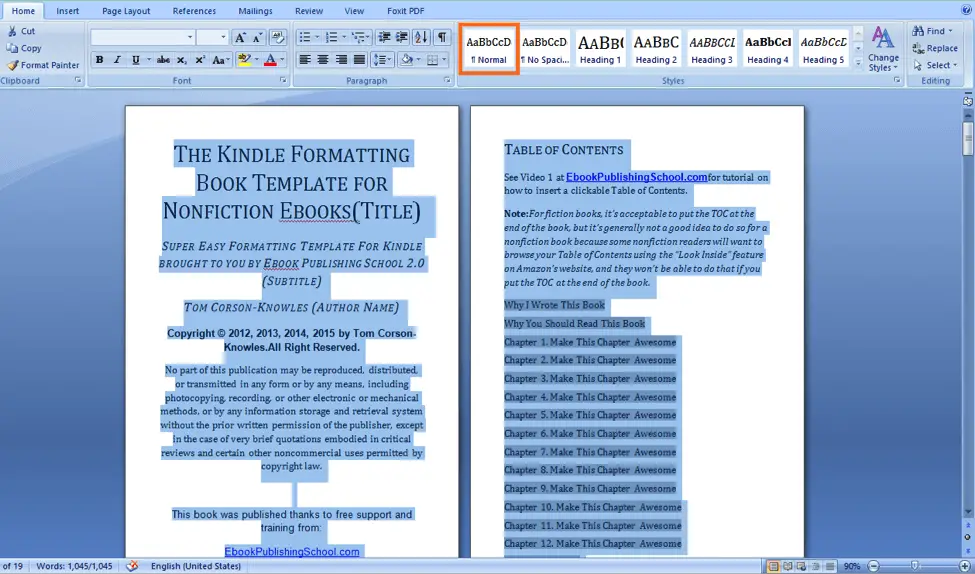Follow the EbookPublishingSchool.com link on the title page
The image size is (975, 574).
tap(292, 552)
